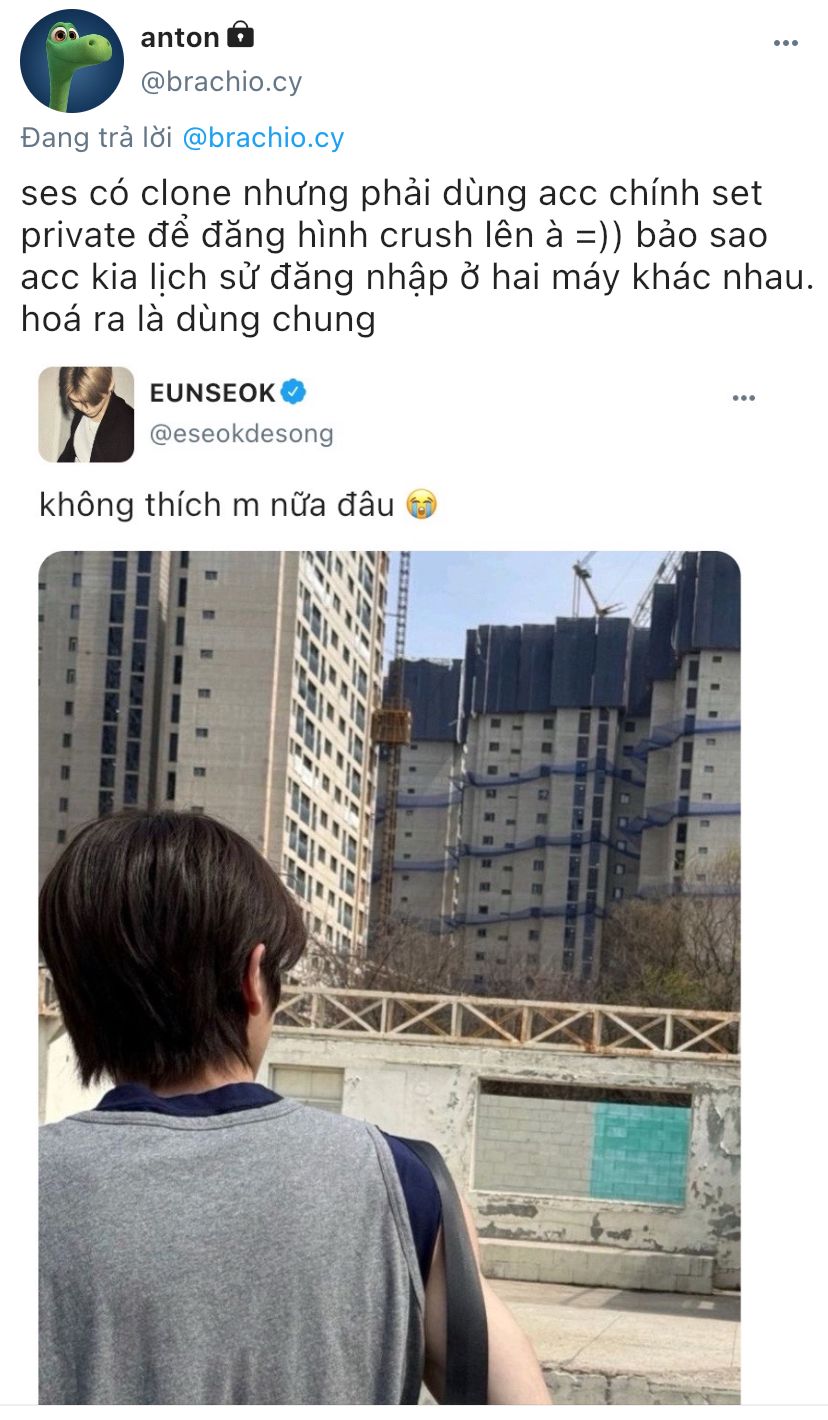Follow the blue @brachio.cy reply link
The height and width of the screenshot is (1420, 828).
tap(263, 138)
